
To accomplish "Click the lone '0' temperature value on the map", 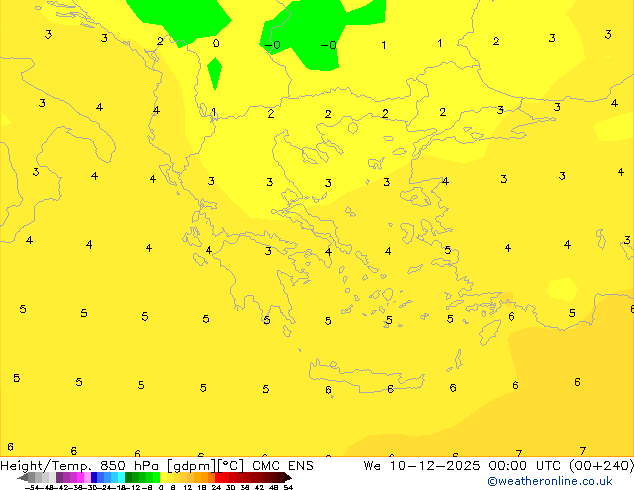I will tap(216, 43).
